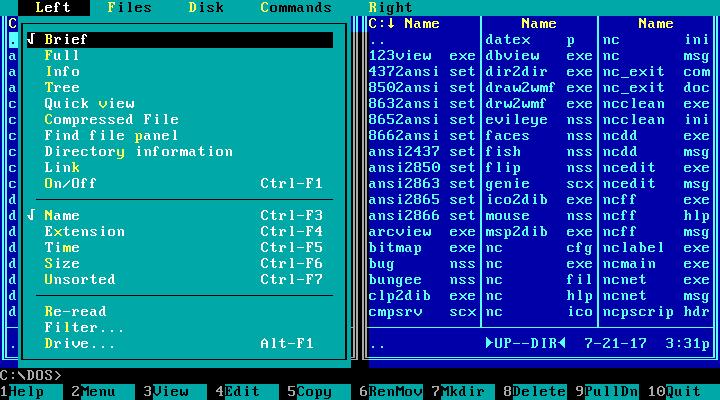Click the C:\DOS> command prompt line

[x=31, y=376]
